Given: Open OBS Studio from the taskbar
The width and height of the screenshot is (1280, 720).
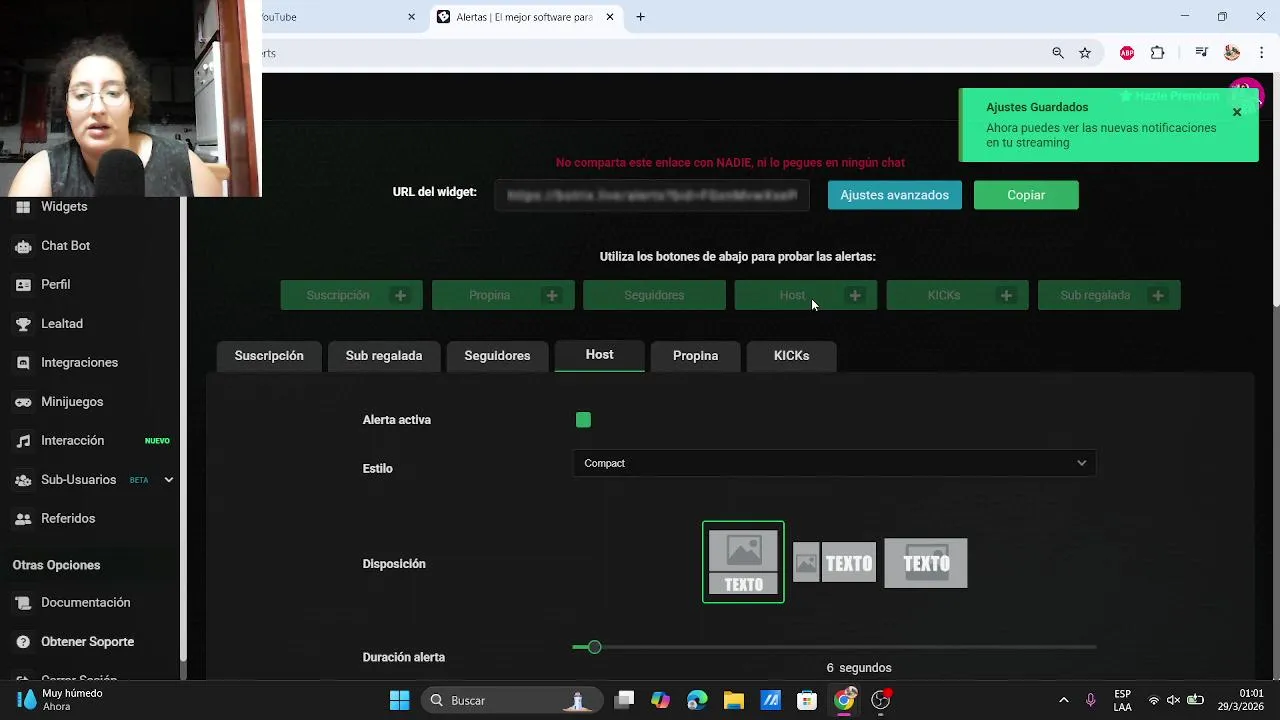Looking at the screenshot, I should [x=880, y=700].
